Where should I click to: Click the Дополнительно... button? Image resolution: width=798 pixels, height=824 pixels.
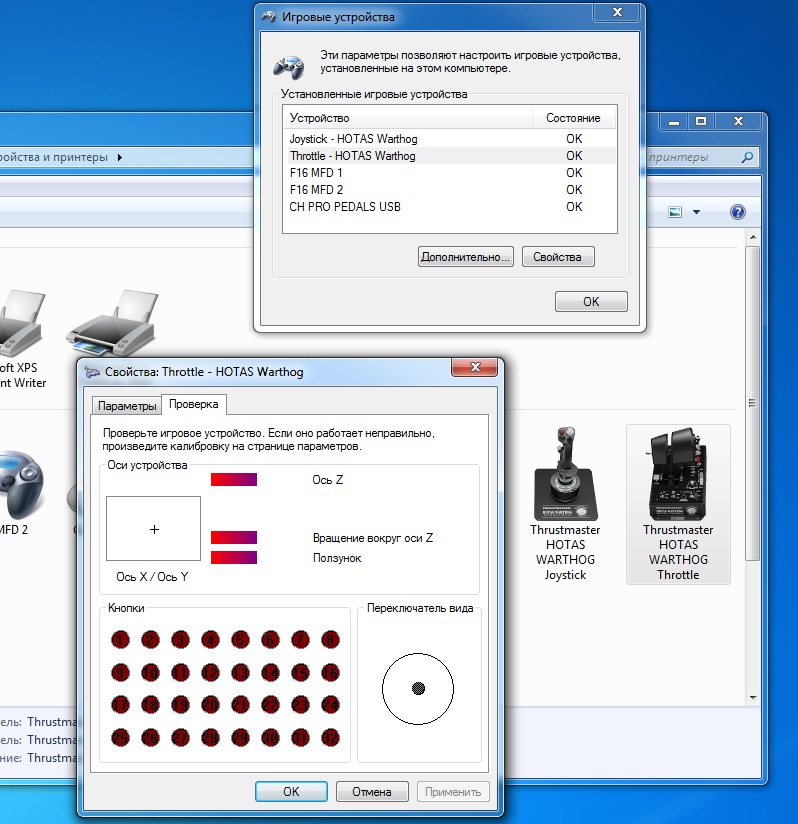point(465,257)
